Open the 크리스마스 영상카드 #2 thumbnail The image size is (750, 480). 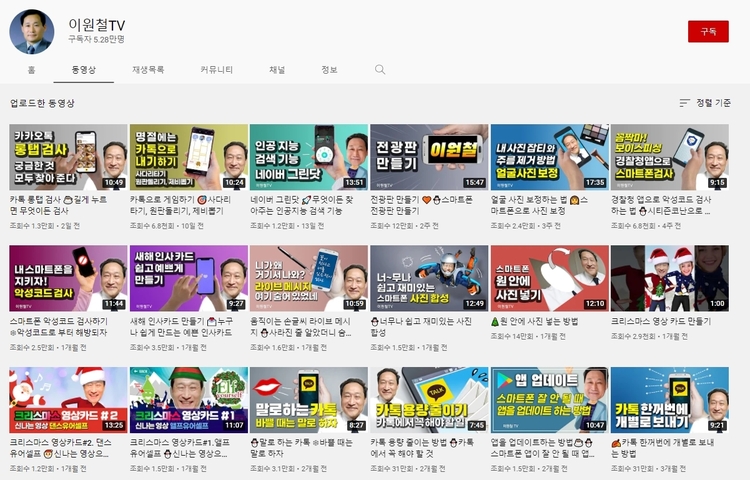[68, 400]
